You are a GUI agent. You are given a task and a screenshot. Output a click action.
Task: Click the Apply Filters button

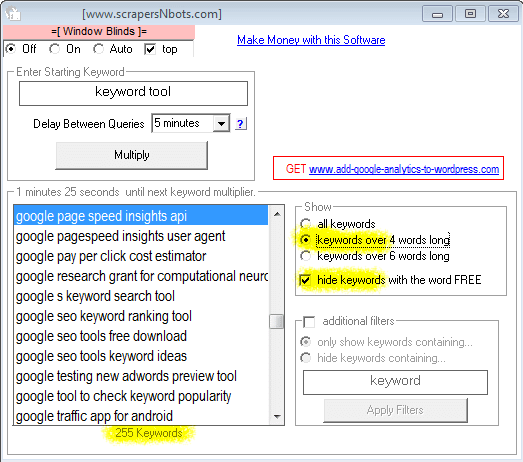pos(395,410)
